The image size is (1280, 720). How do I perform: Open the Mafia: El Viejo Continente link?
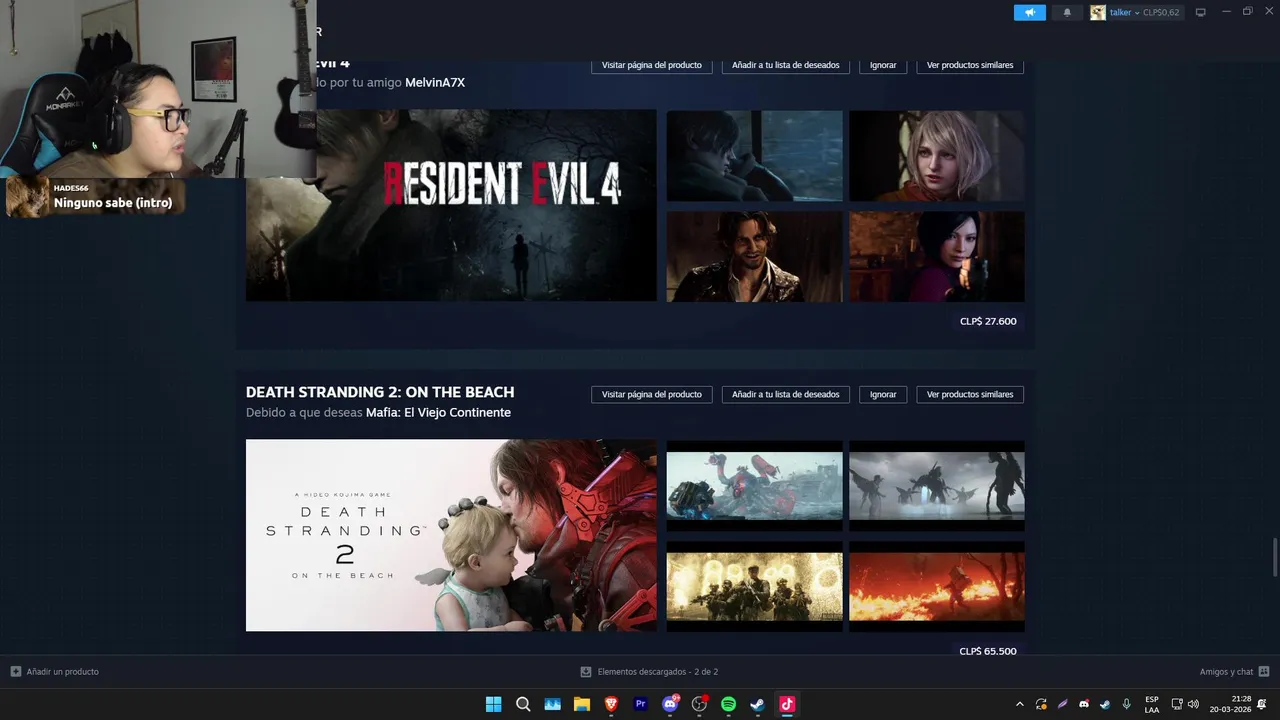pyautogui.click(x=438, y=413)
